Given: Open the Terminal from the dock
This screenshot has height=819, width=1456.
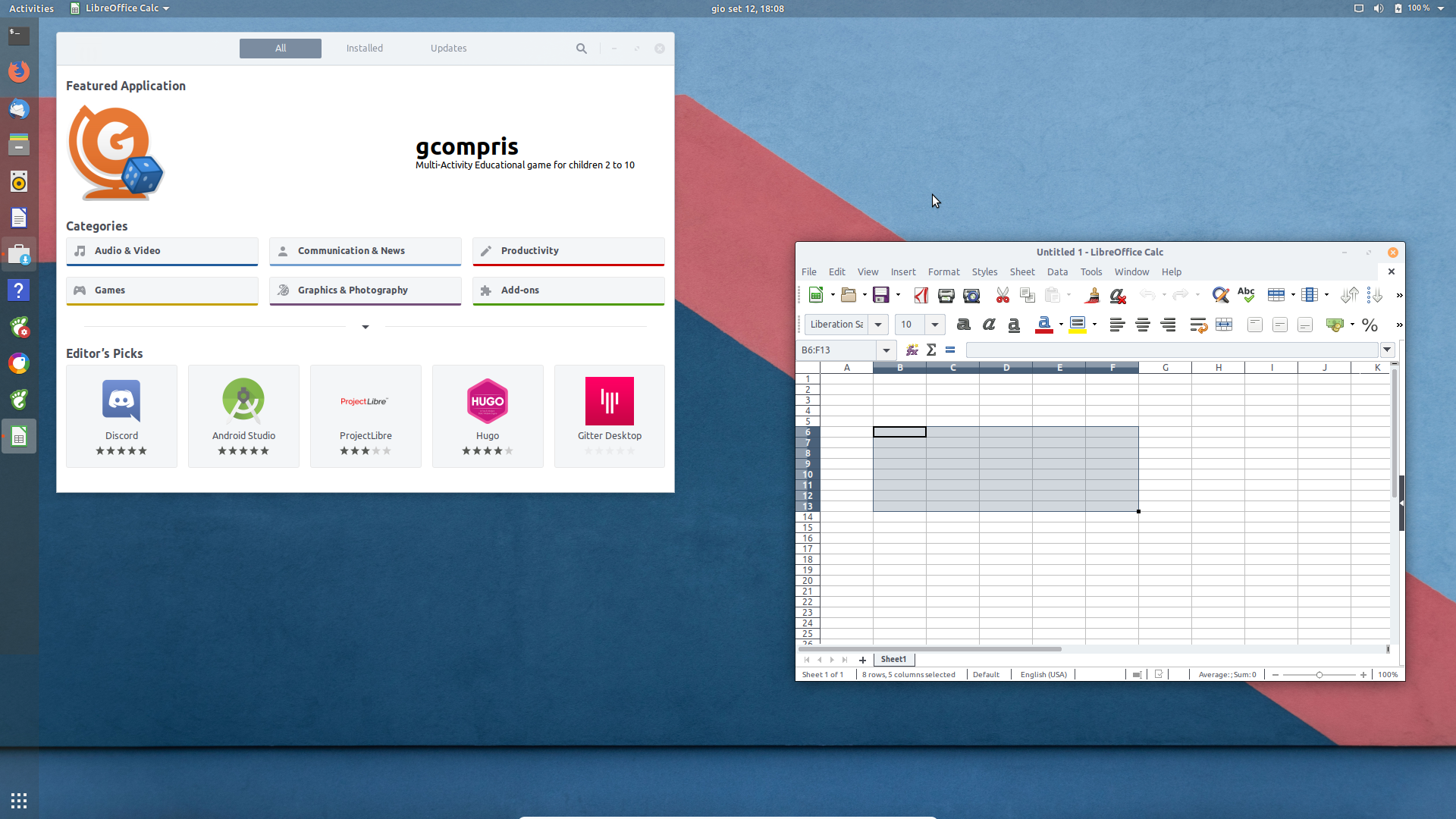Looking at the screenshot, I should pos(19,35).
